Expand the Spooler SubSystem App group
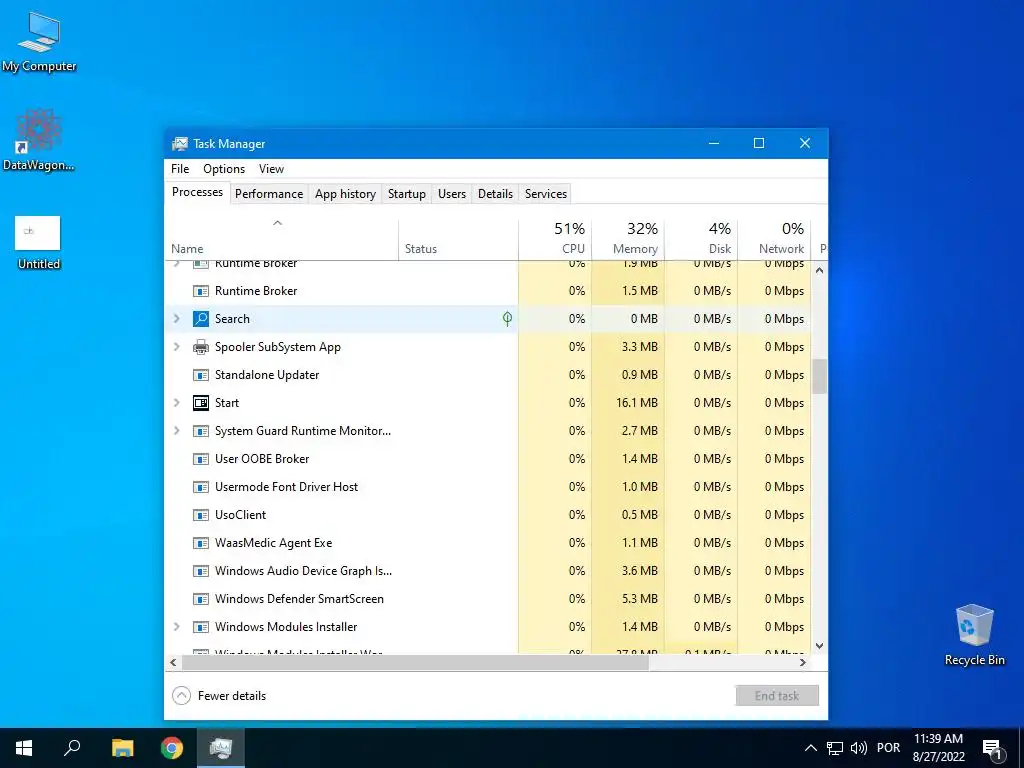Viewport: 1024px width, 768px height. pyautogui.click(x=176, y=347)
